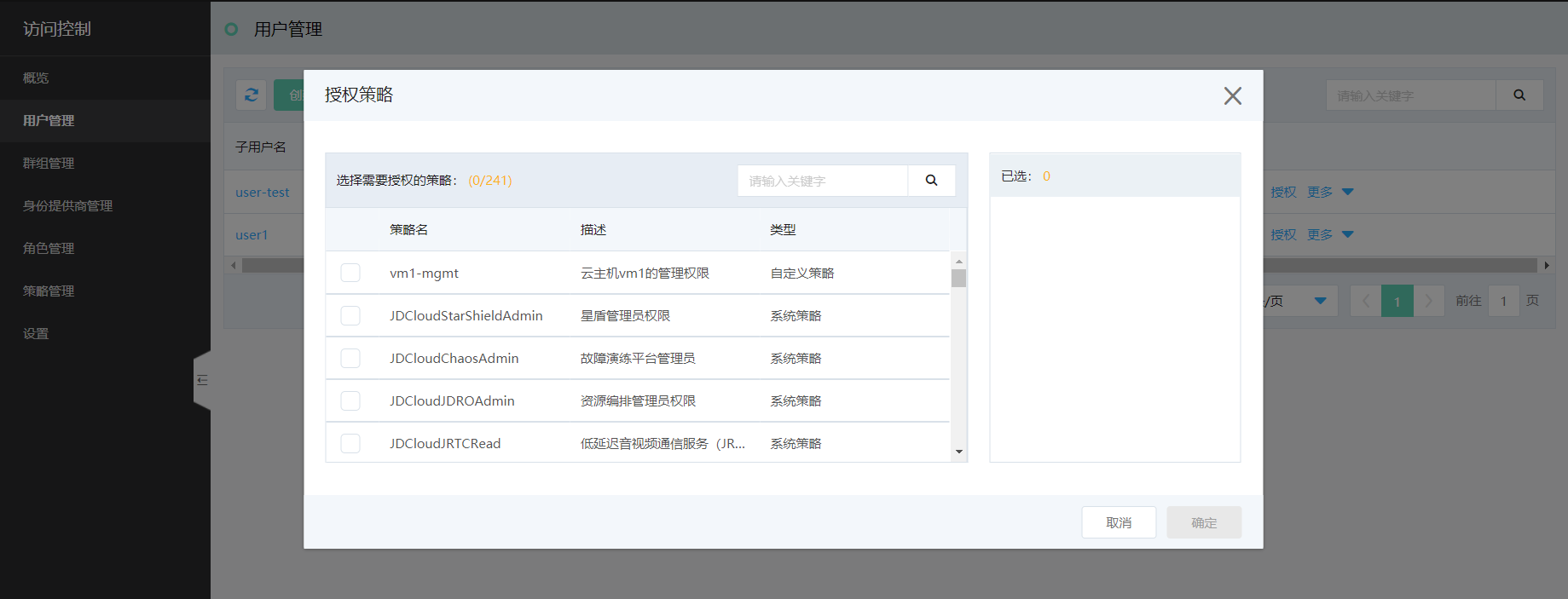Click the 策略名 column header

click(x=409, y=230)
